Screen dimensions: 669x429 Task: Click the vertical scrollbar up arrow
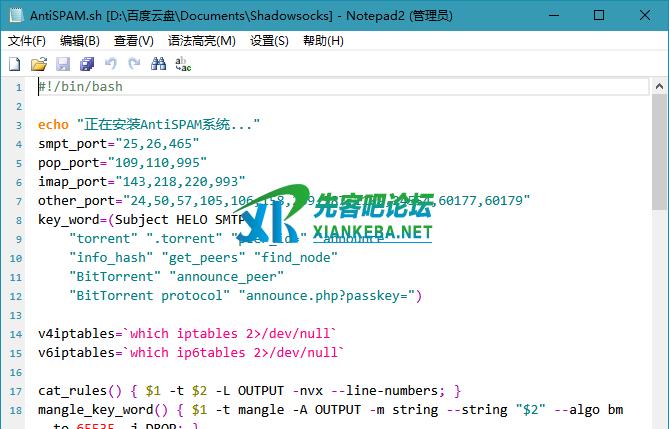point(660,86)
